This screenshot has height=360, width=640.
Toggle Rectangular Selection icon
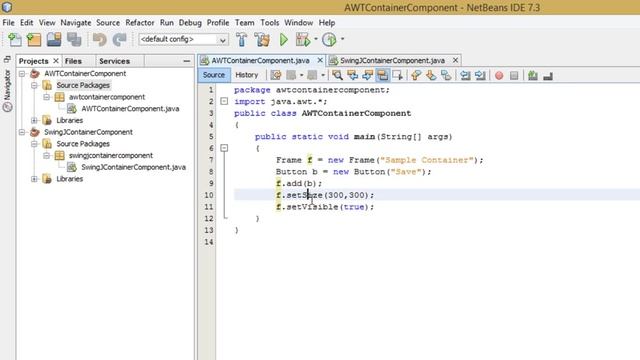click(x=398, y=76)
